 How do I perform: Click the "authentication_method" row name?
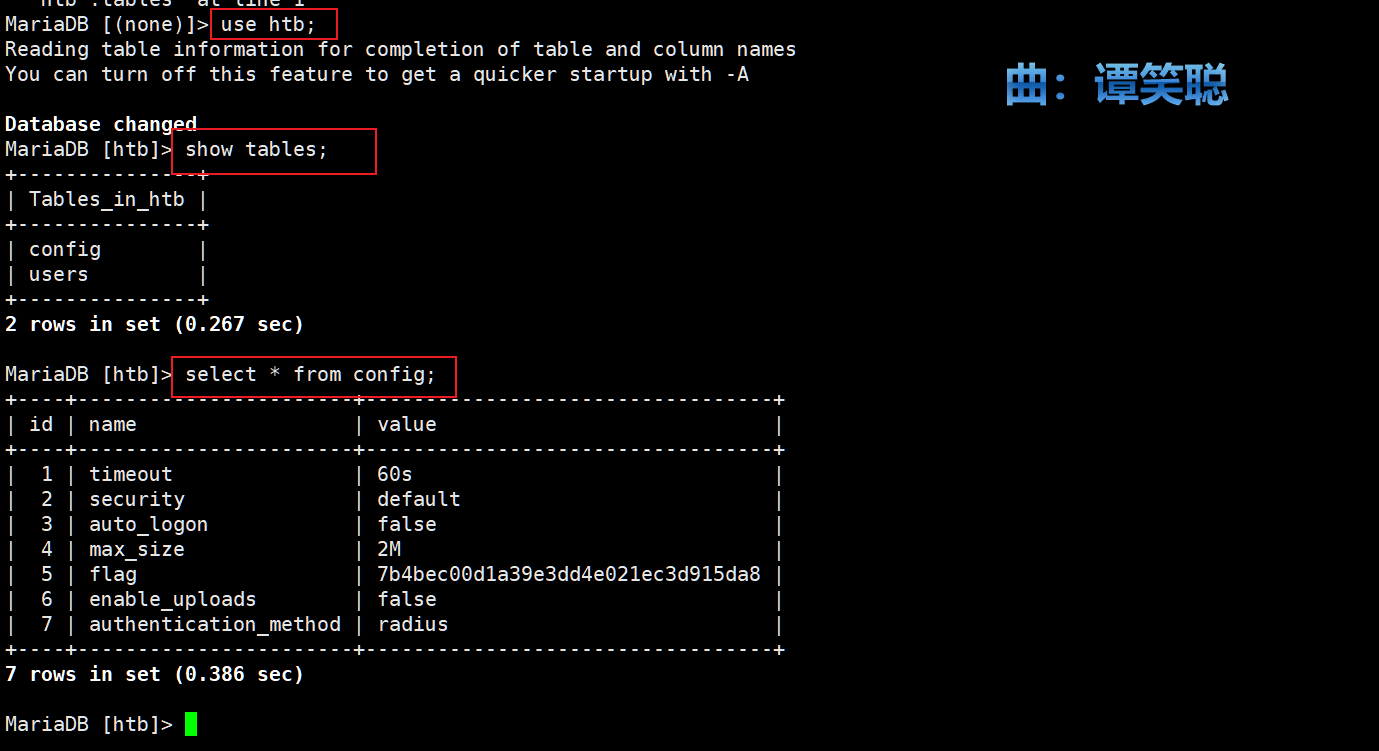(x=215, y=624)
